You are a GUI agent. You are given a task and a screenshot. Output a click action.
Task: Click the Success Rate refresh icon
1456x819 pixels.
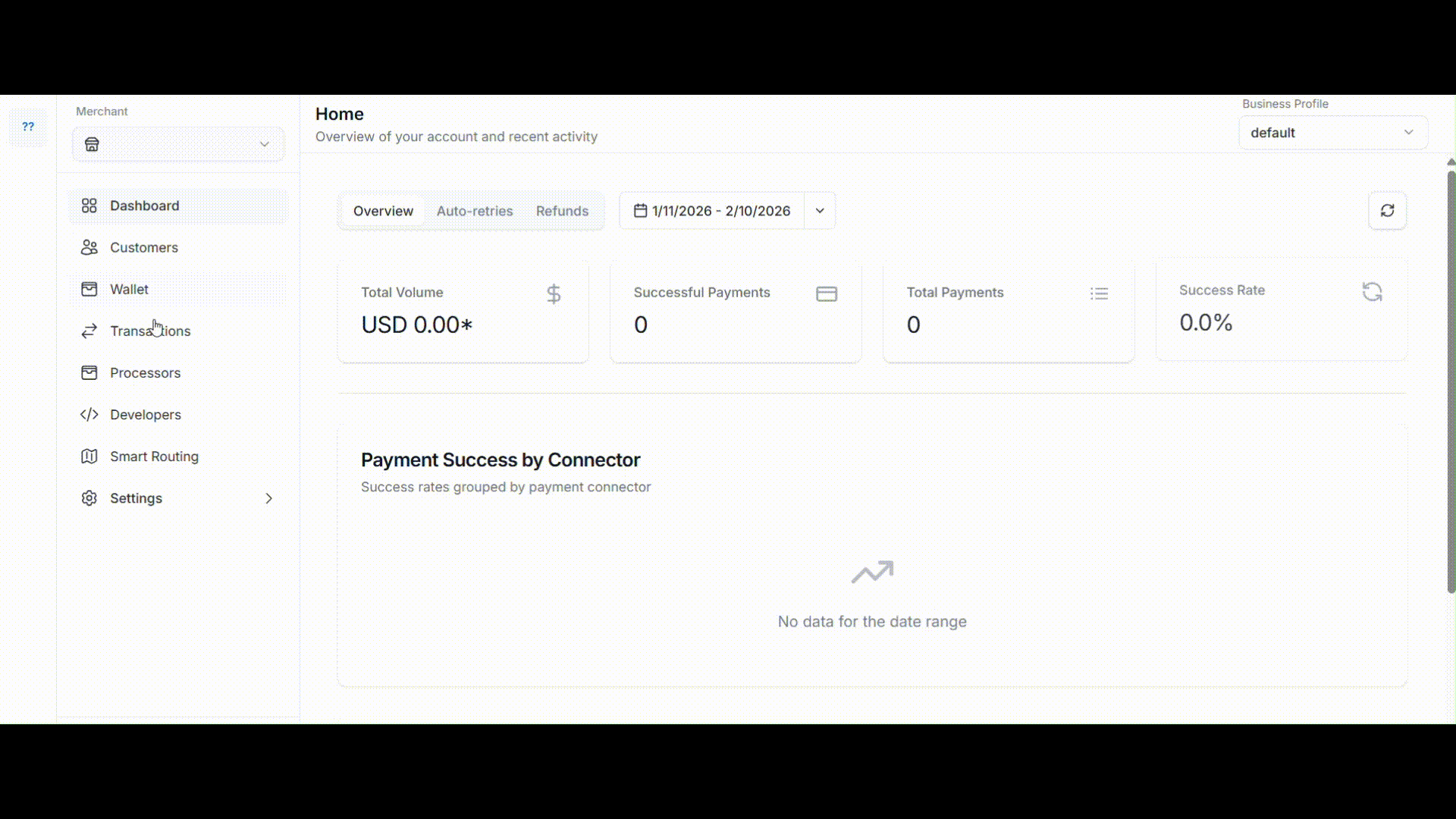click(1372, 292)
